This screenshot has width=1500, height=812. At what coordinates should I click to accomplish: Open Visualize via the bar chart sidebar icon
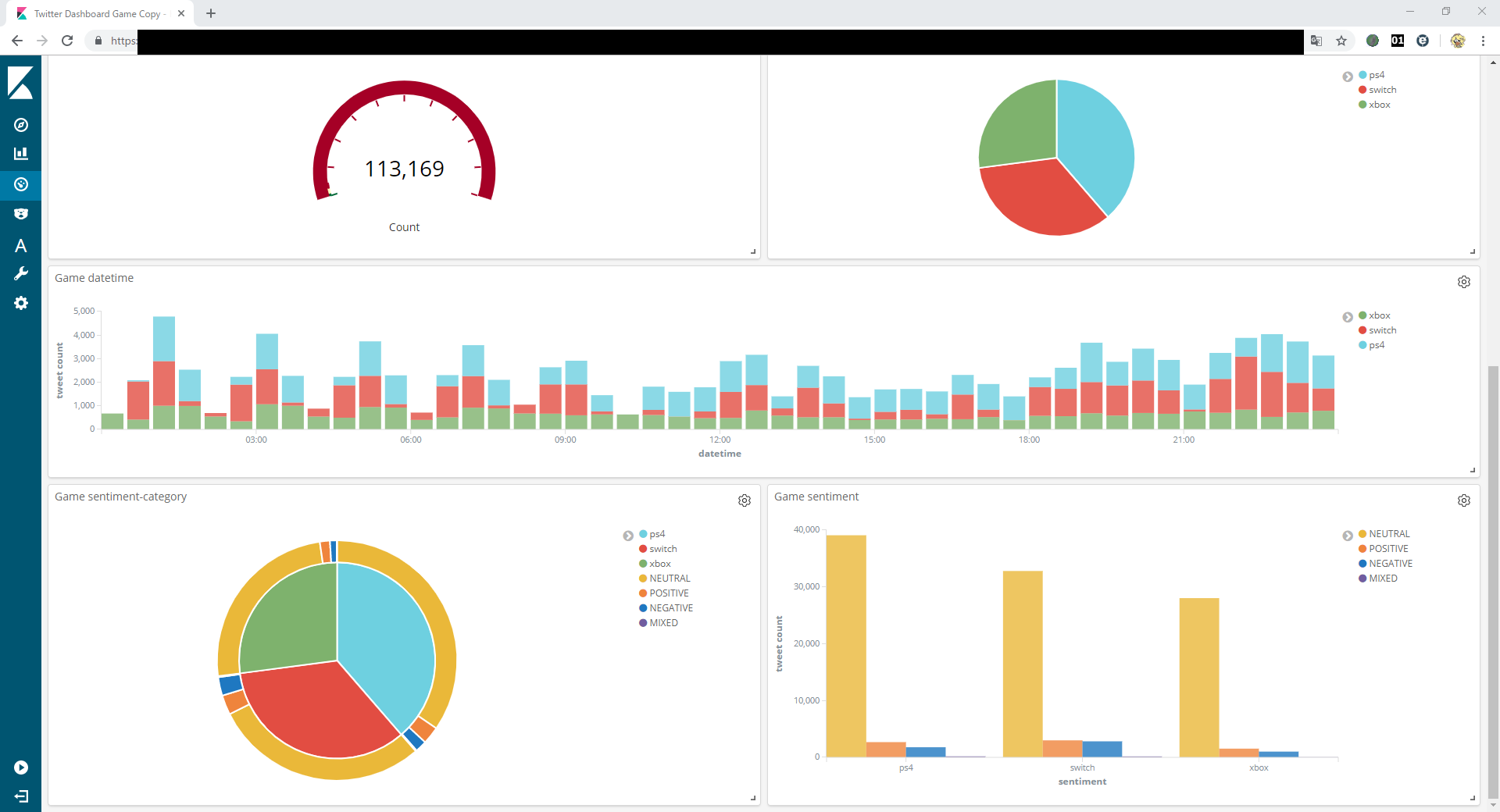21,154
